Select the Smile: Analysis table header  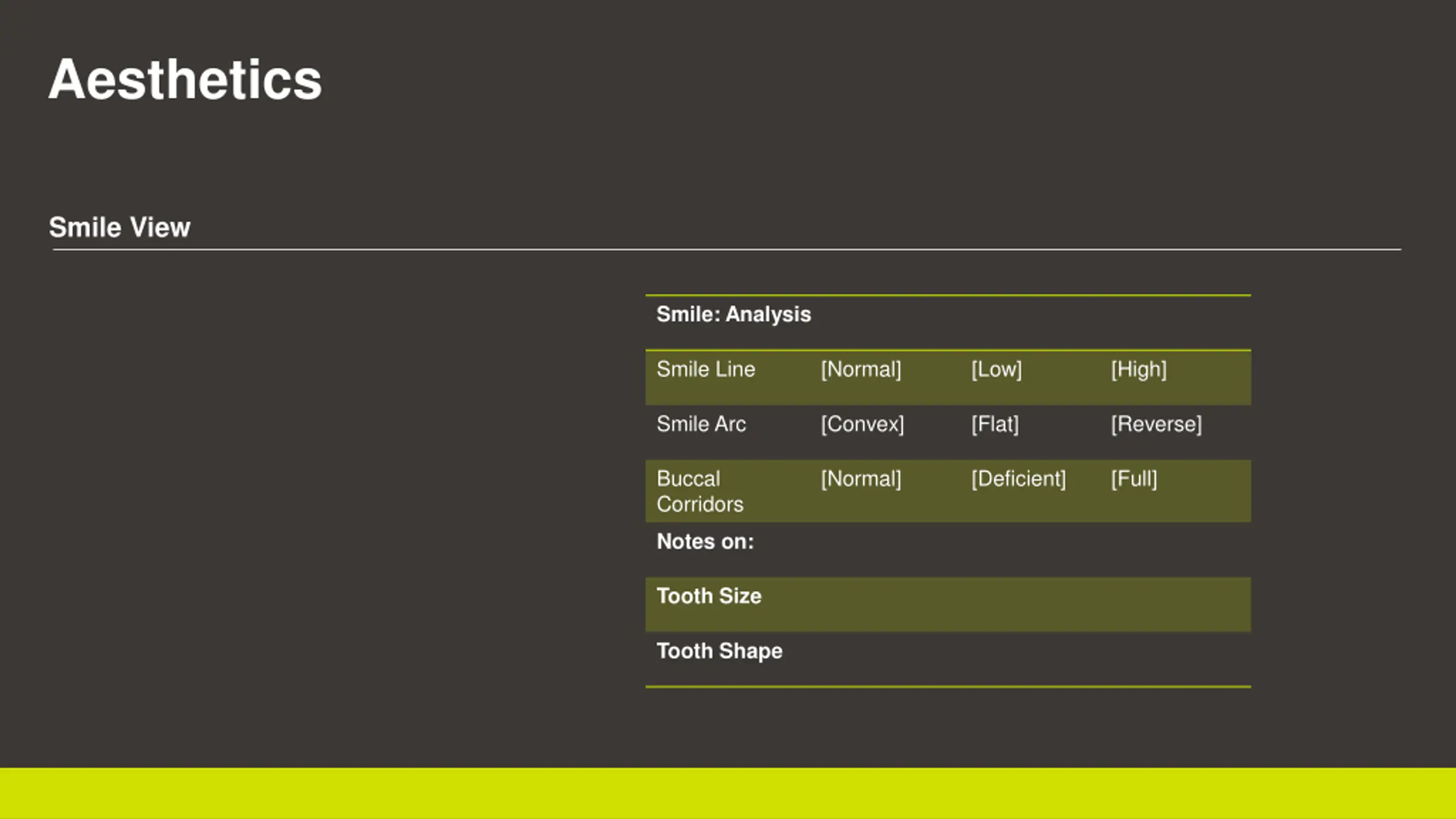(x=734, y=315)
